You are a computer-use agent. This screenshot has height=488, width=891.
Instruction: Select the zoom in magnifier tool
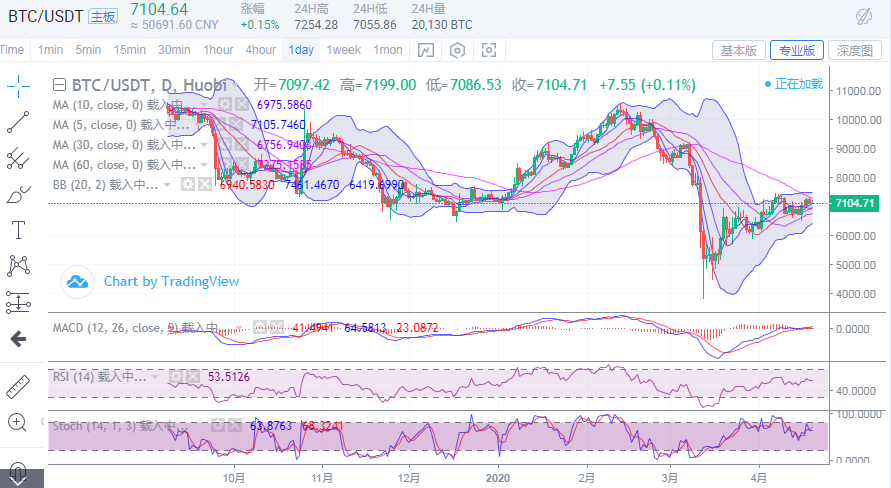pos(17,423)
